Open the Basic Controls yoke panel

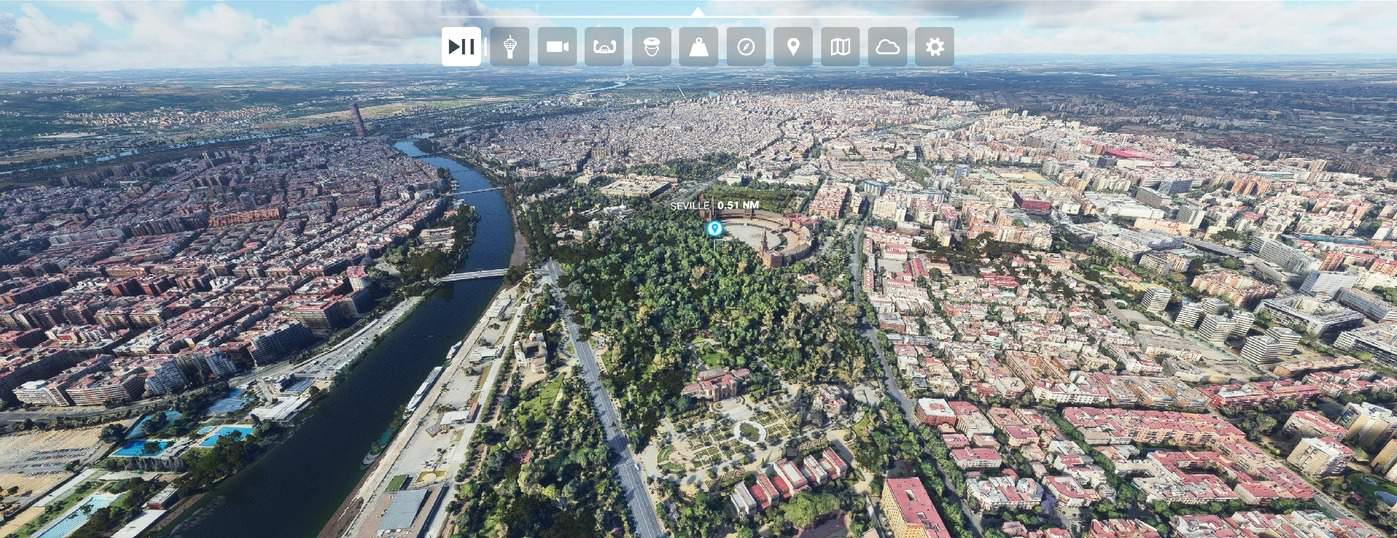(604, 47)
